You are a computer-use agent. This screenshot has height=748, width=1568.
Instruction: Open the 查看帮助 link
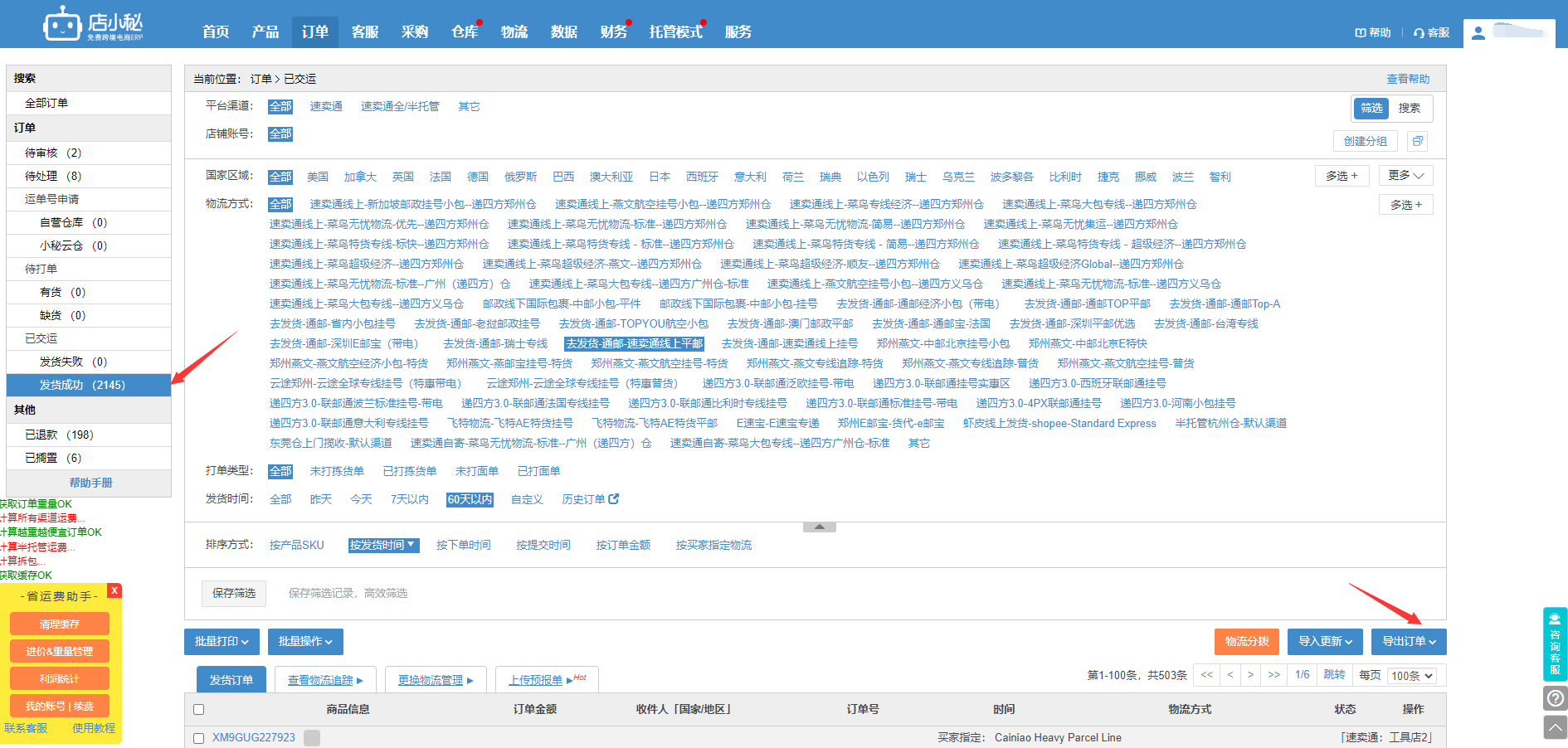[x=1409, y=79]
